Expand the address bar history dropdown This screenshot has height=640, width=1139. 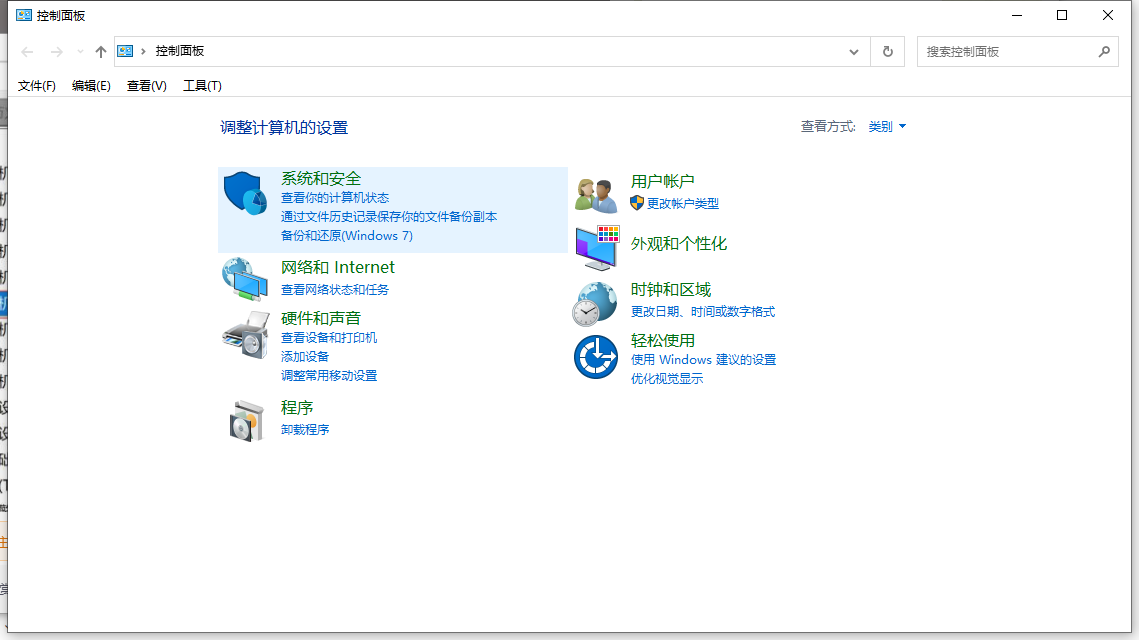(x=854, y=52)
